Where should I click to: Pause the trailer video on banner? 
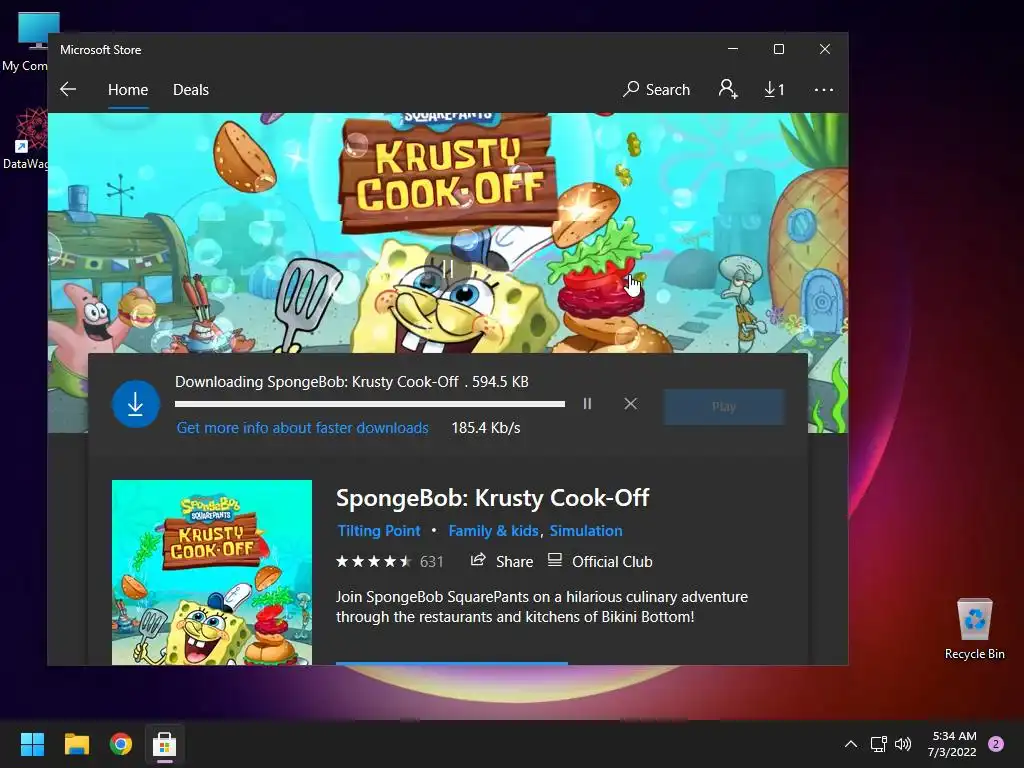pos(448,268)
